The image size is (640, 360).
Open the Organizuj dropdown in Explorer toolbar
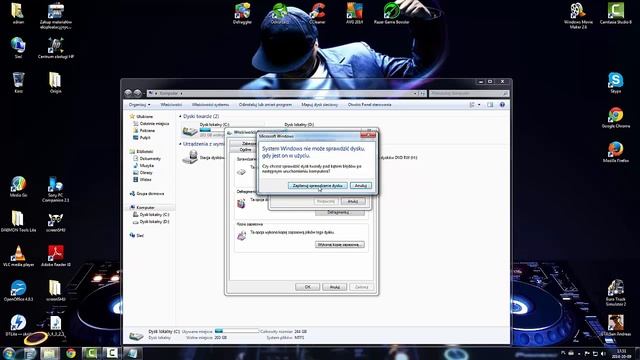139,105
